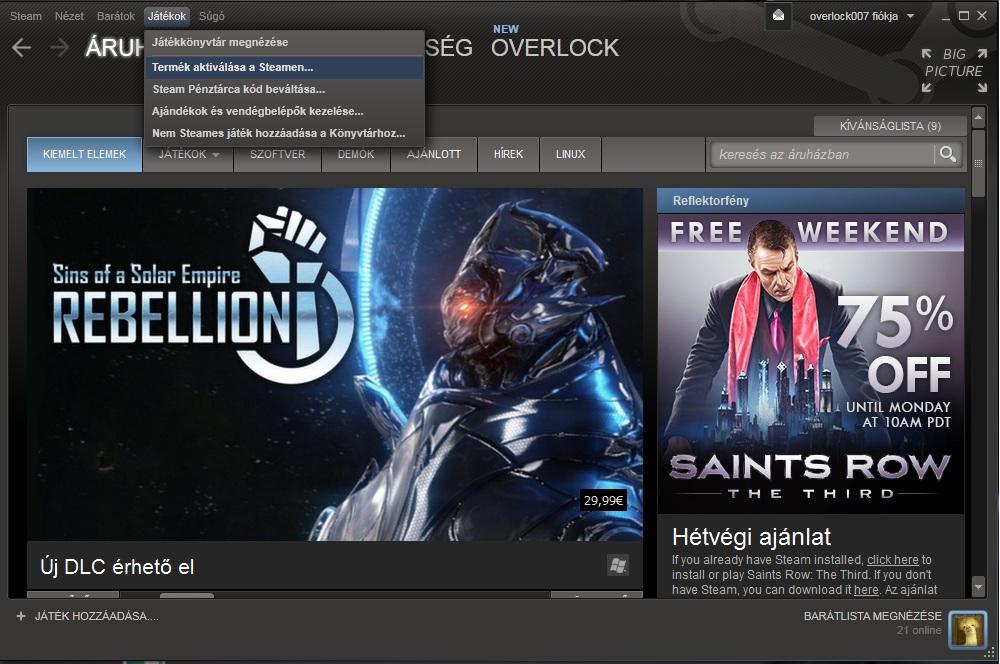
Task: Click BARÁTLISTA MEGNÉZÉSE
Action: (872, 616)
